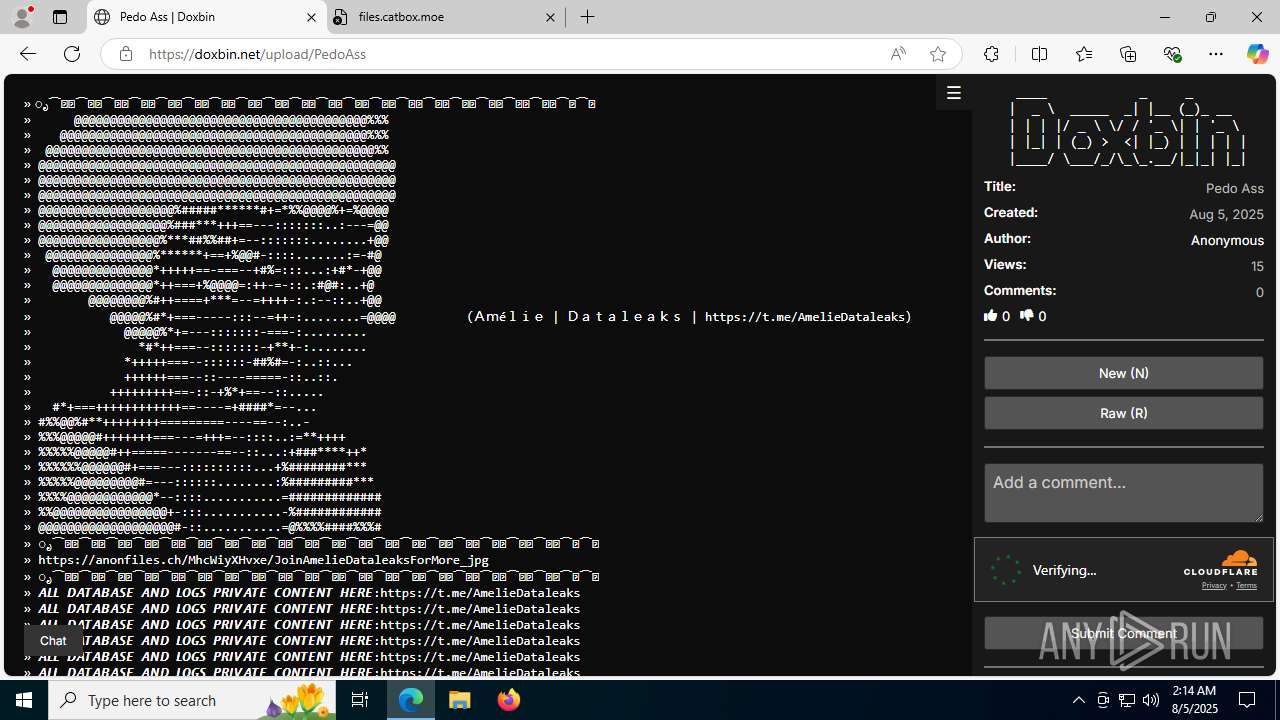The width and height of the screenshot is (1280, 720).
Task: Click the Amélie Dataleaks telegram text
Action: (689, 316)
